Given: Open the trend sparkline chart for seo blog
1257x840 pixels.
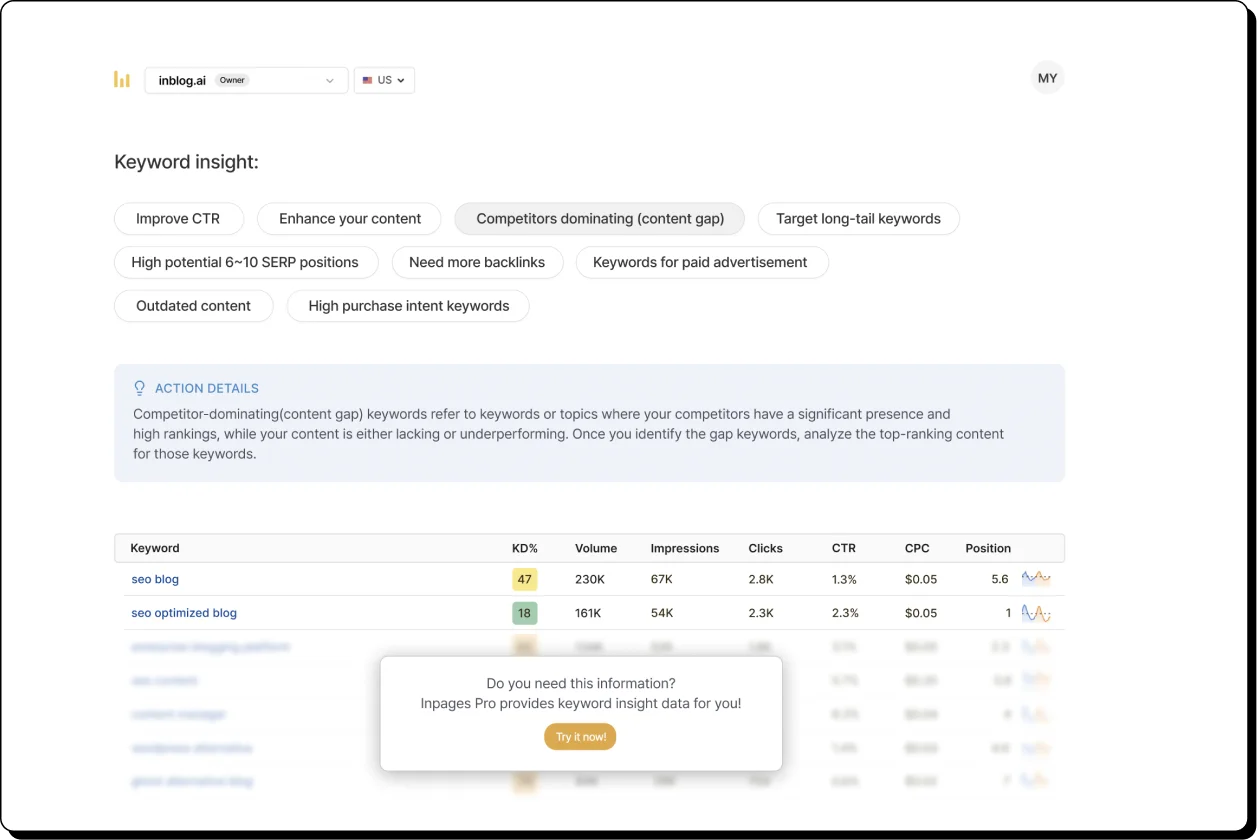Looking at the screenshot, I should [1037, 578].
